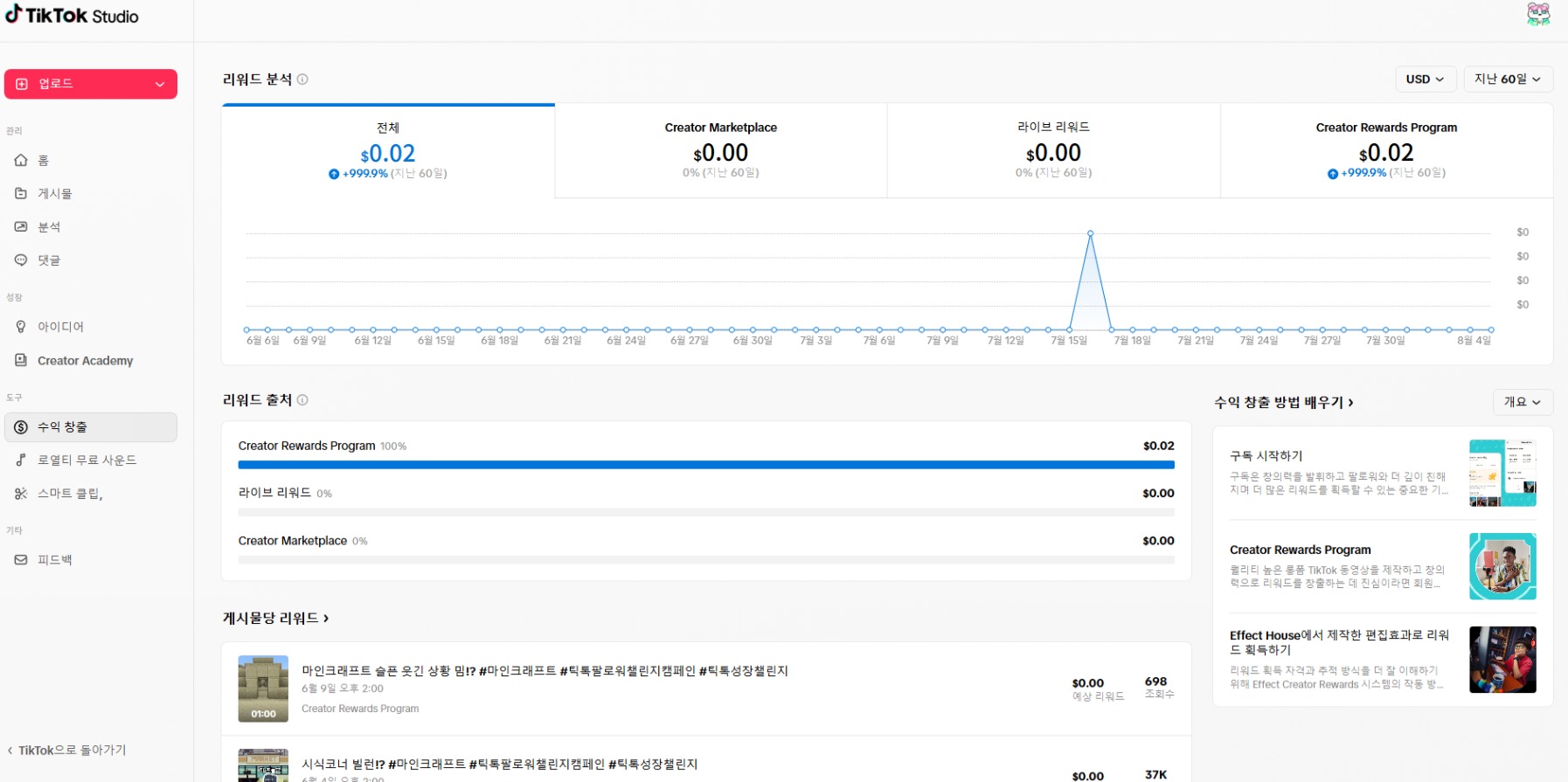The image size is (1568, 782).
Task: Open the 시식코너 빌런 post title
Action: coord(500,765)
